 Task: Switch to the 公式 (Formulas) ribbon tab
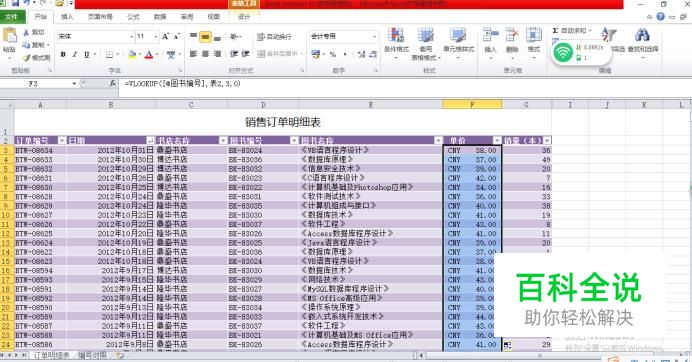[x=133, y=17]
